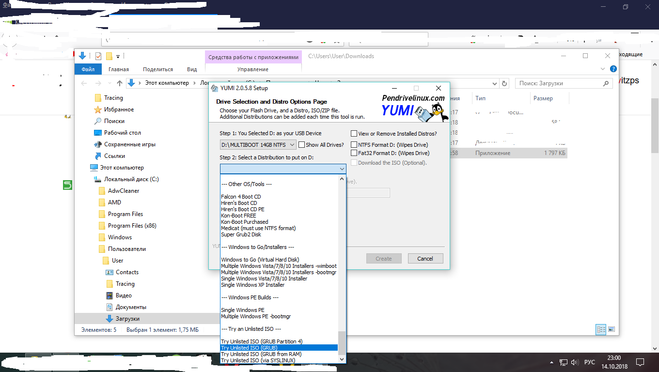This screenshot has height=372, width=659.
Task: Refresh the Explorer address bar
Action: 504,83
